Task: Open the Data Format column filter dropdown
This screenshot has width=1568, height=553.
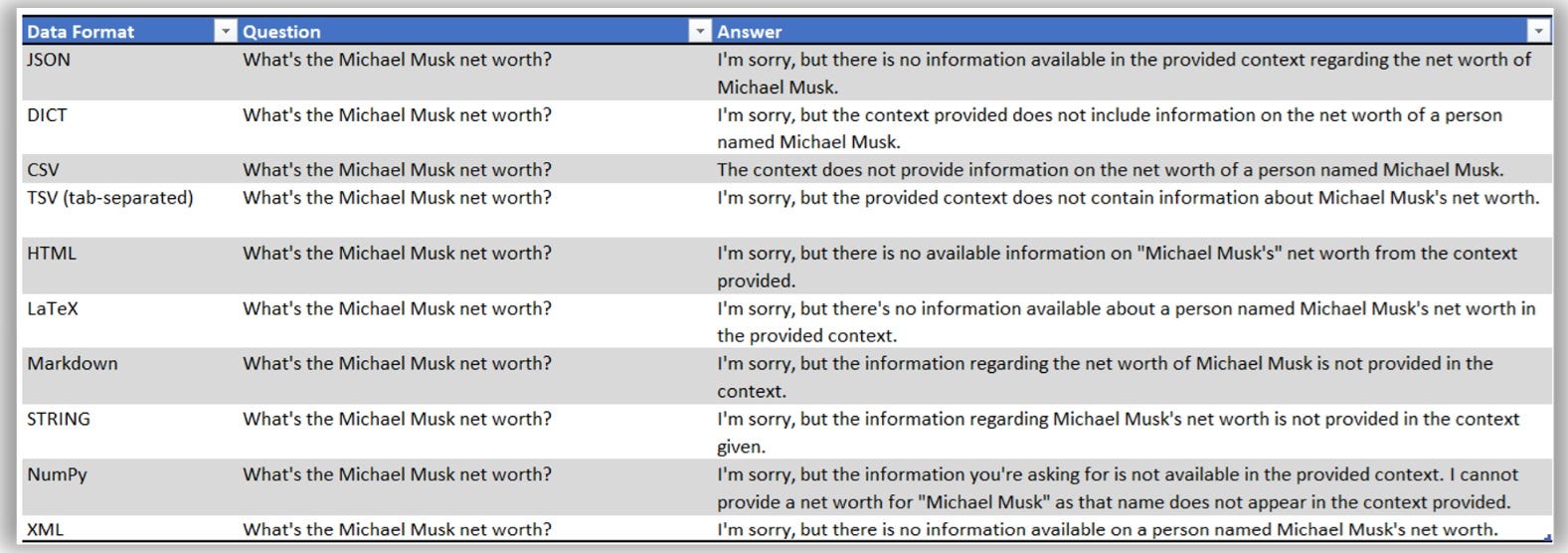Action: 226,32
